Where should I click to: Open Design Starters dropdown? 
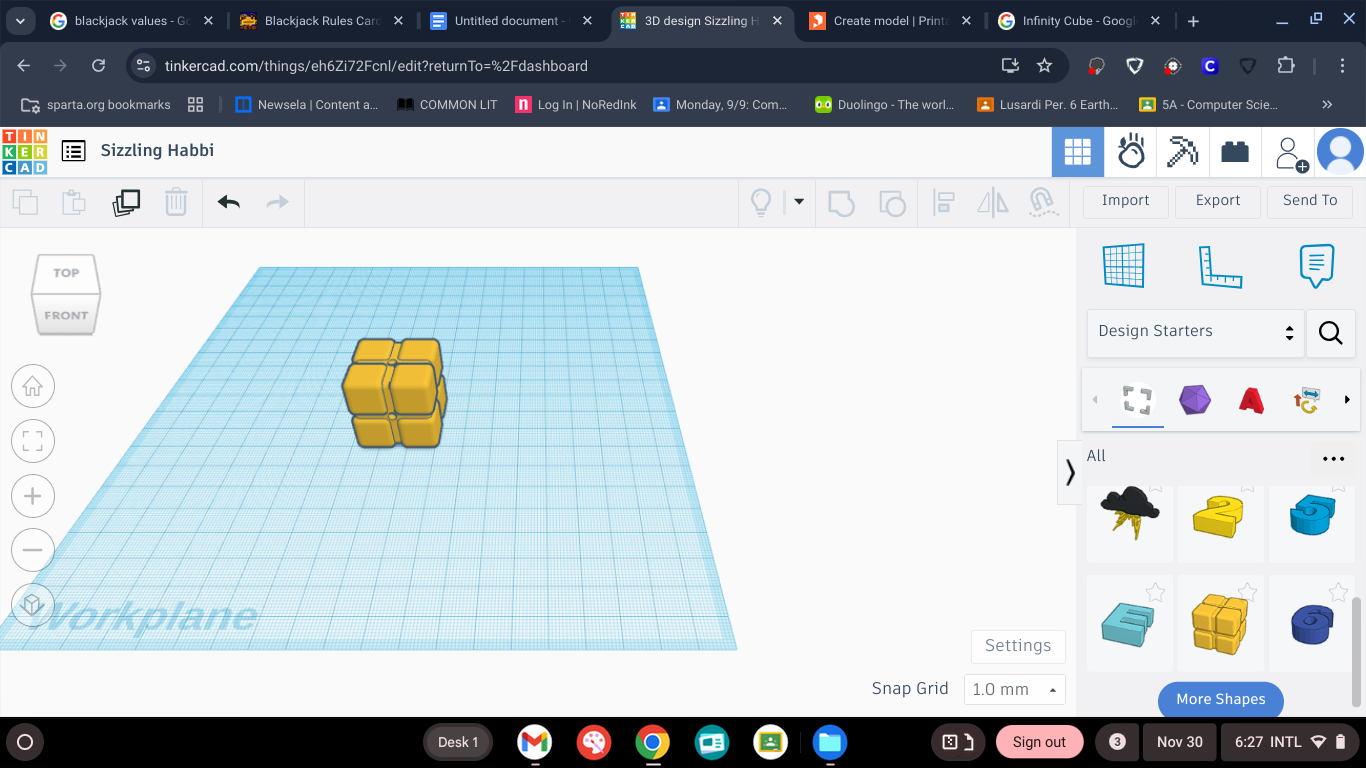coord(1195,333)
